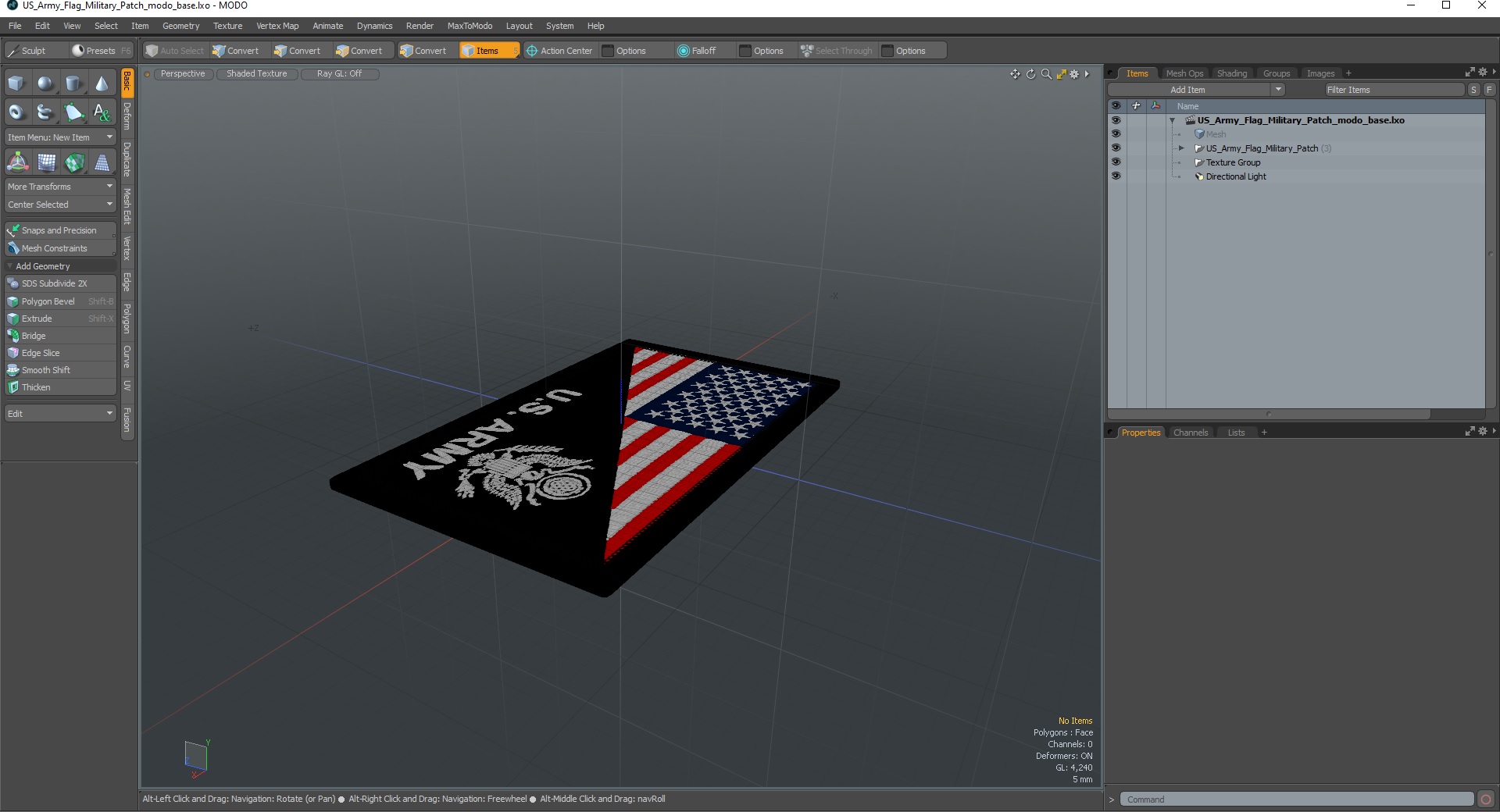Click the Directional Light item icon
This screenshot has height=812, width=1500.
(x=1199, y=176)
